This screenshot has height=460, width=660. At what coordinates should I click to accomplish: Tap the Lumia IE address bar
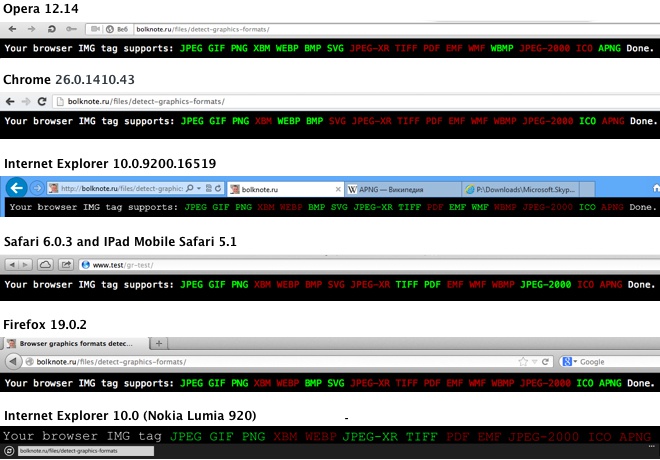pyautogui.click(x=86, y=451)
